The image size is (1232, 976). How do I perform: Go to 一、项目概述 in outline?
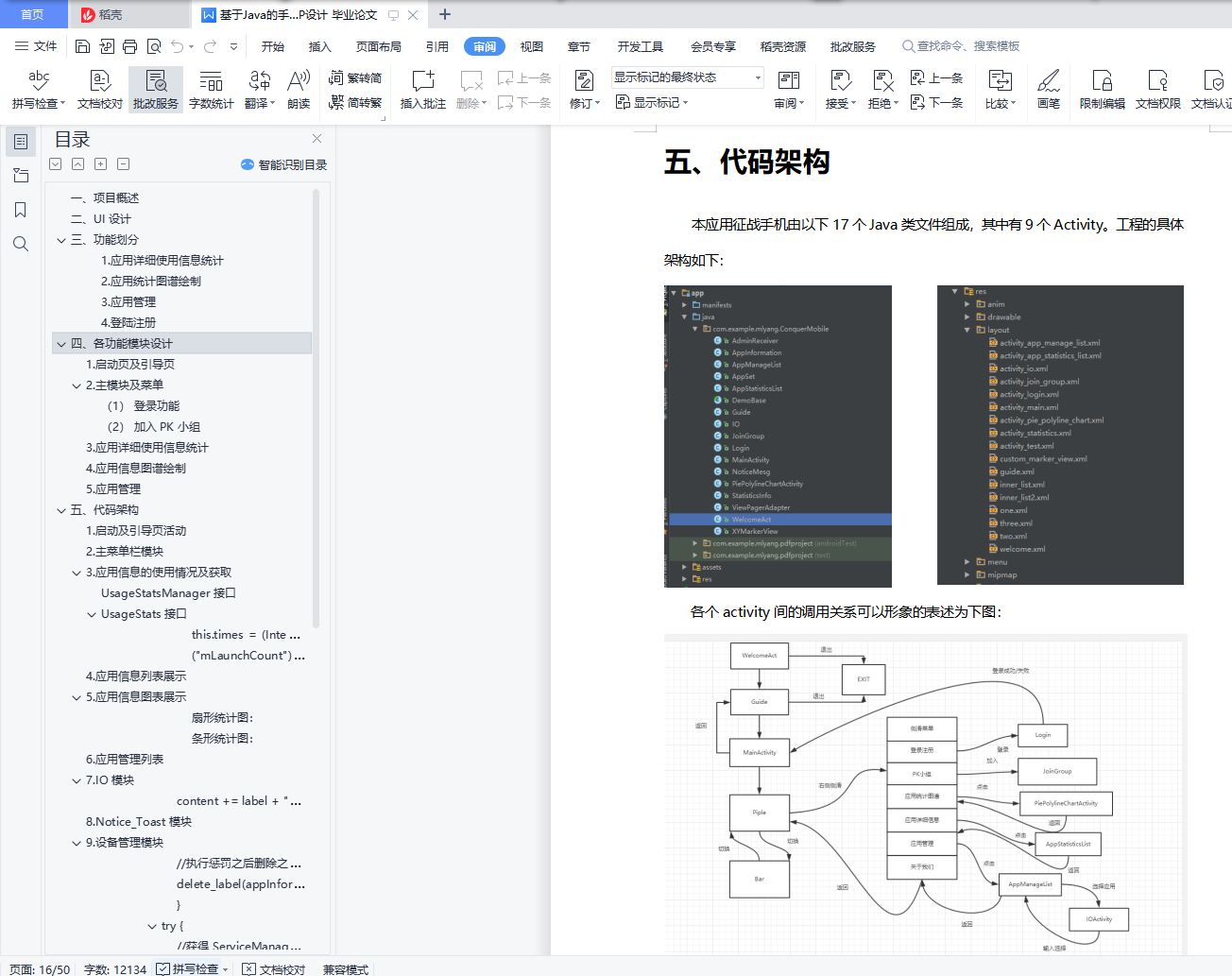point(105,198)
